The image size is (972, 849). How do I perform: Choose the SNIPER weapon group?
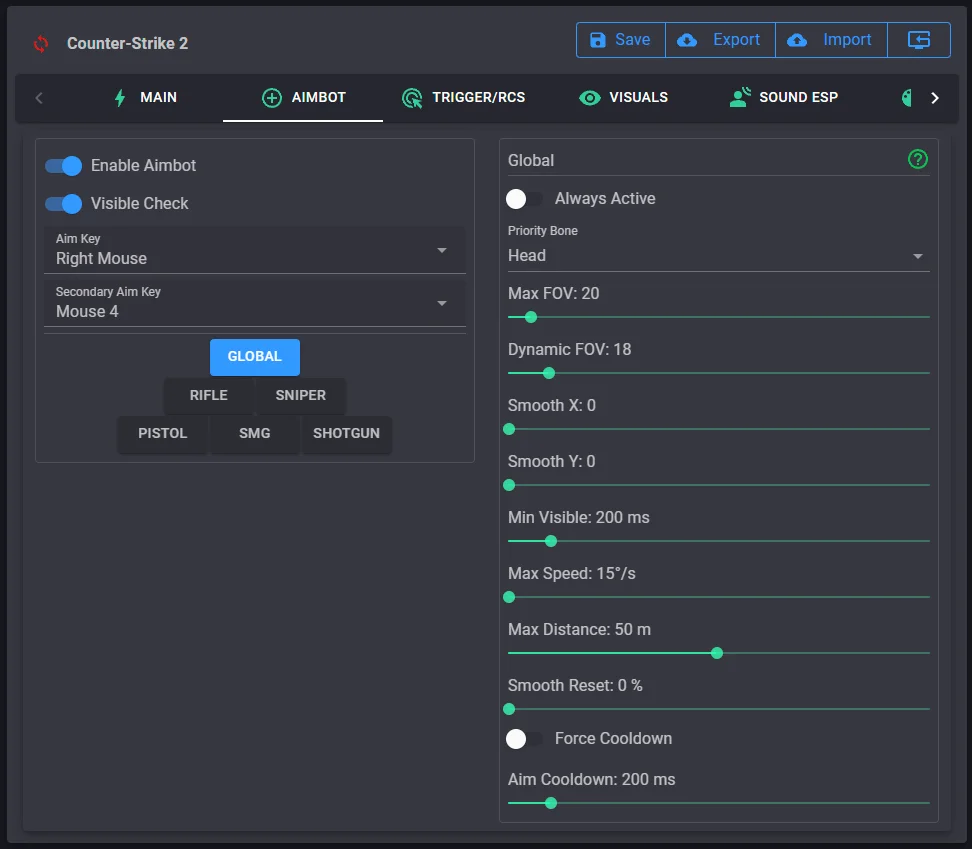pos(301,395)
